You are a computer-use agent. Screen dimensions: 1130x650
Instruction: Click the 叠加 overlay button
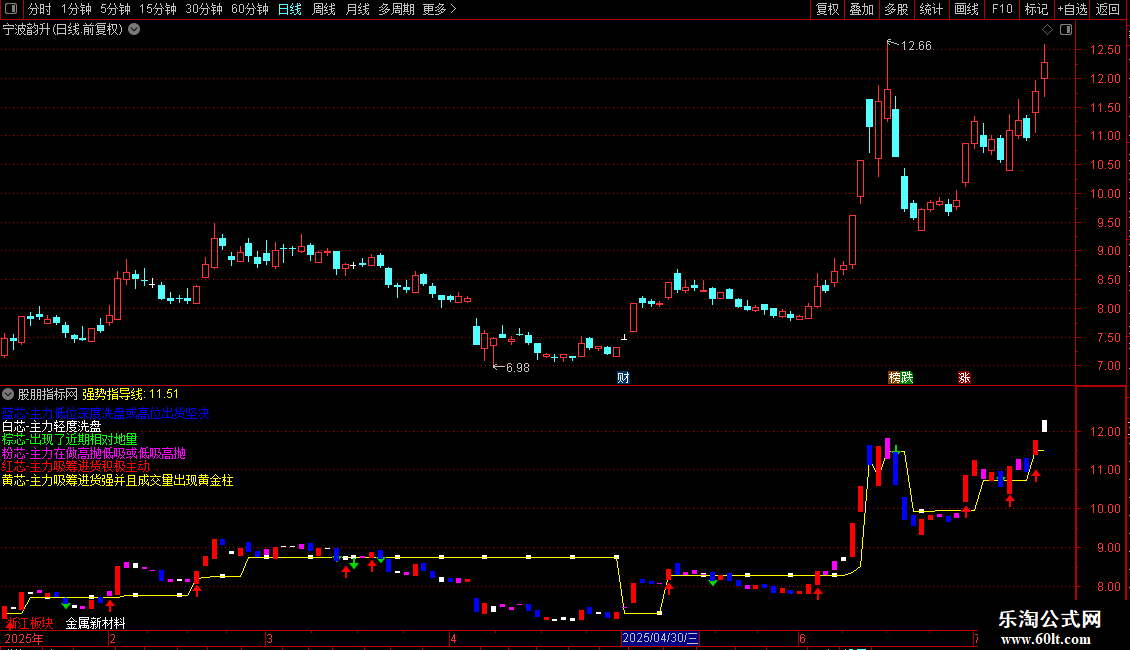pyautogui.click(x=861, y=9)
